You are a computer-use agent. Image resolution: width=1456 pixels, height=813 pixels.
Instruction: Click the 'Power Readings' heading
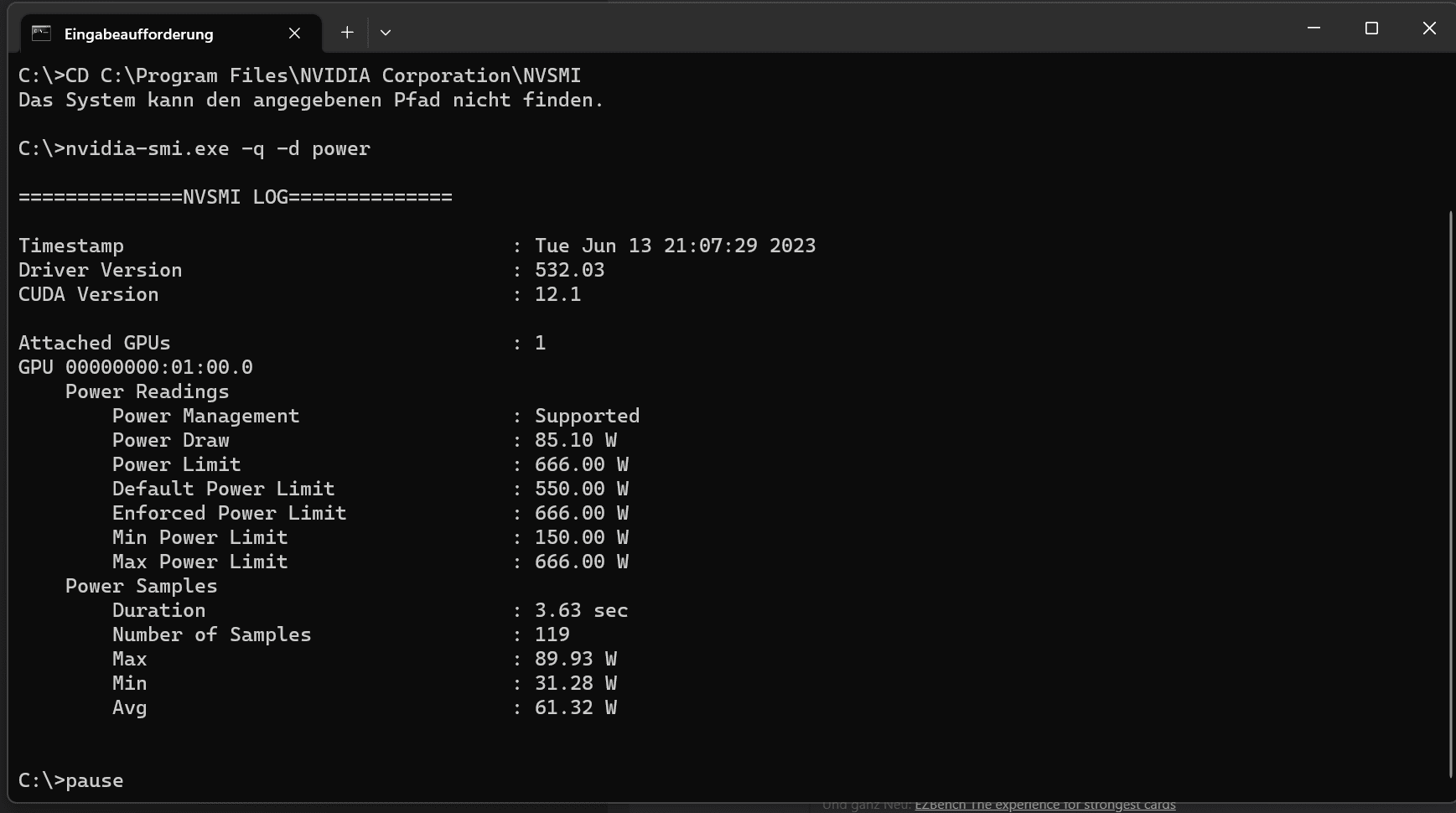(148, 392)
